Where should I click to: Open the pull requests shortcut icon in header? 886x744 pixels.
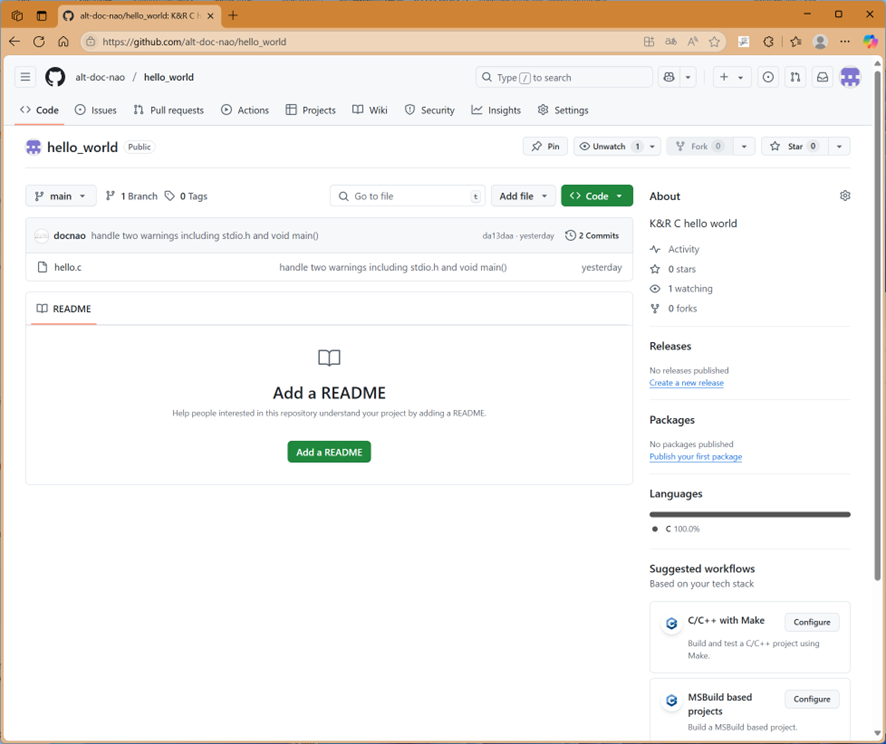795,77
